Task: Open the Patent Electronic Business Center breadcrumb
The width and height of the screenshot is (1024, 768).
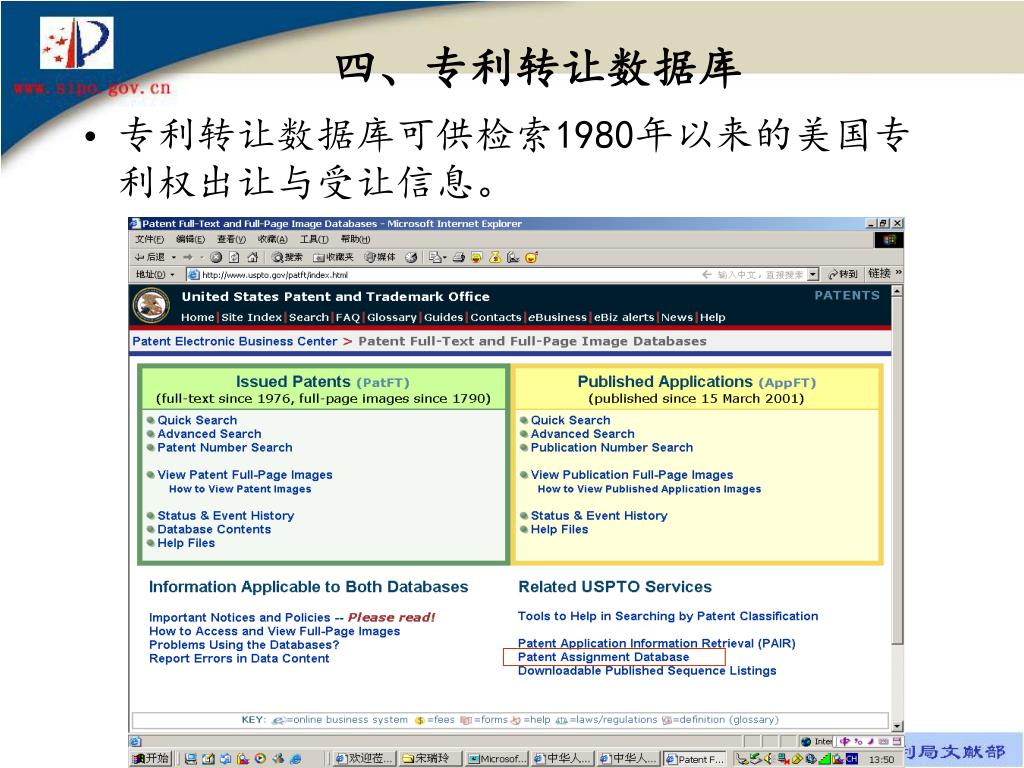Action: 234,341
